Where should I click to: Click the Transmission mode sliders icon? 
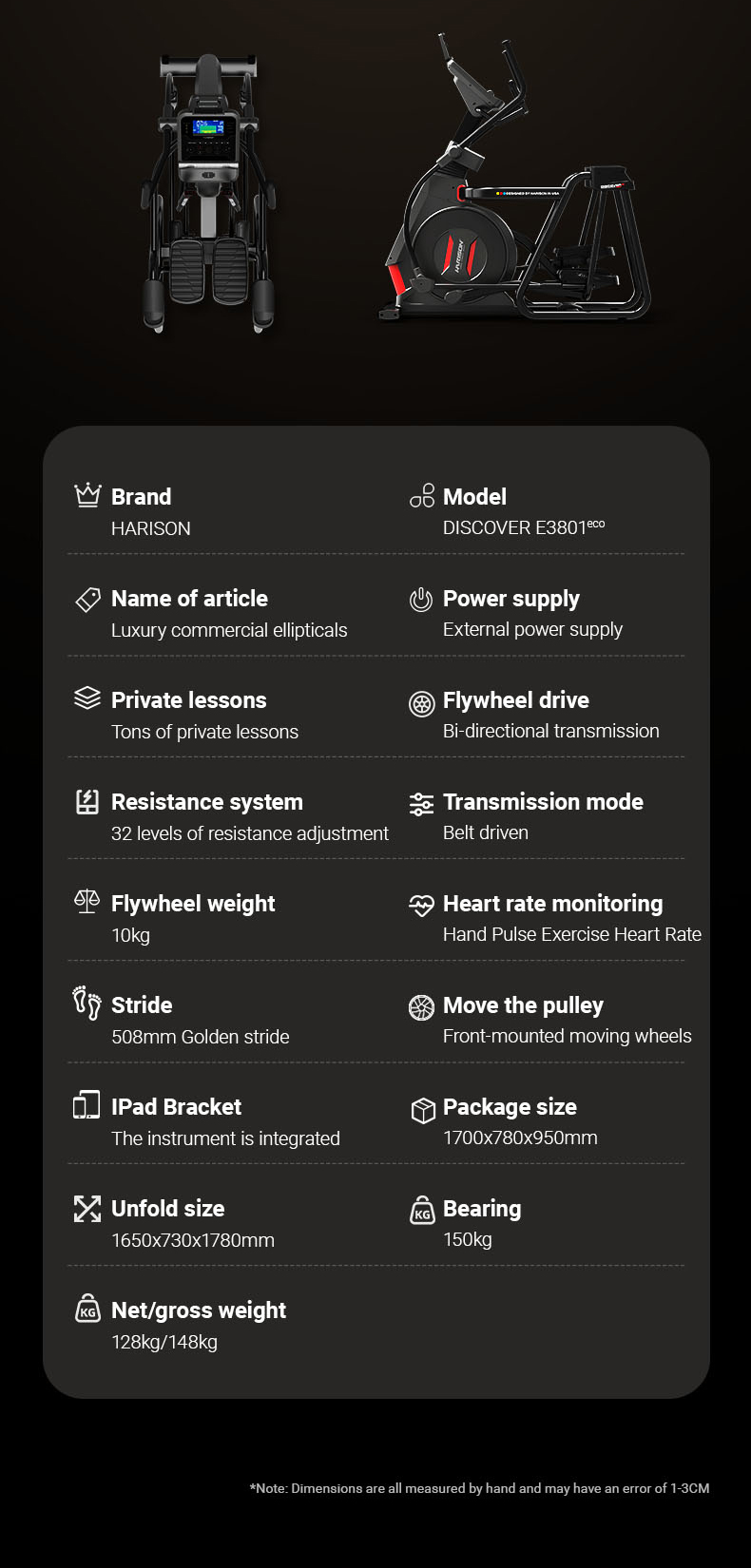[421, 804]
